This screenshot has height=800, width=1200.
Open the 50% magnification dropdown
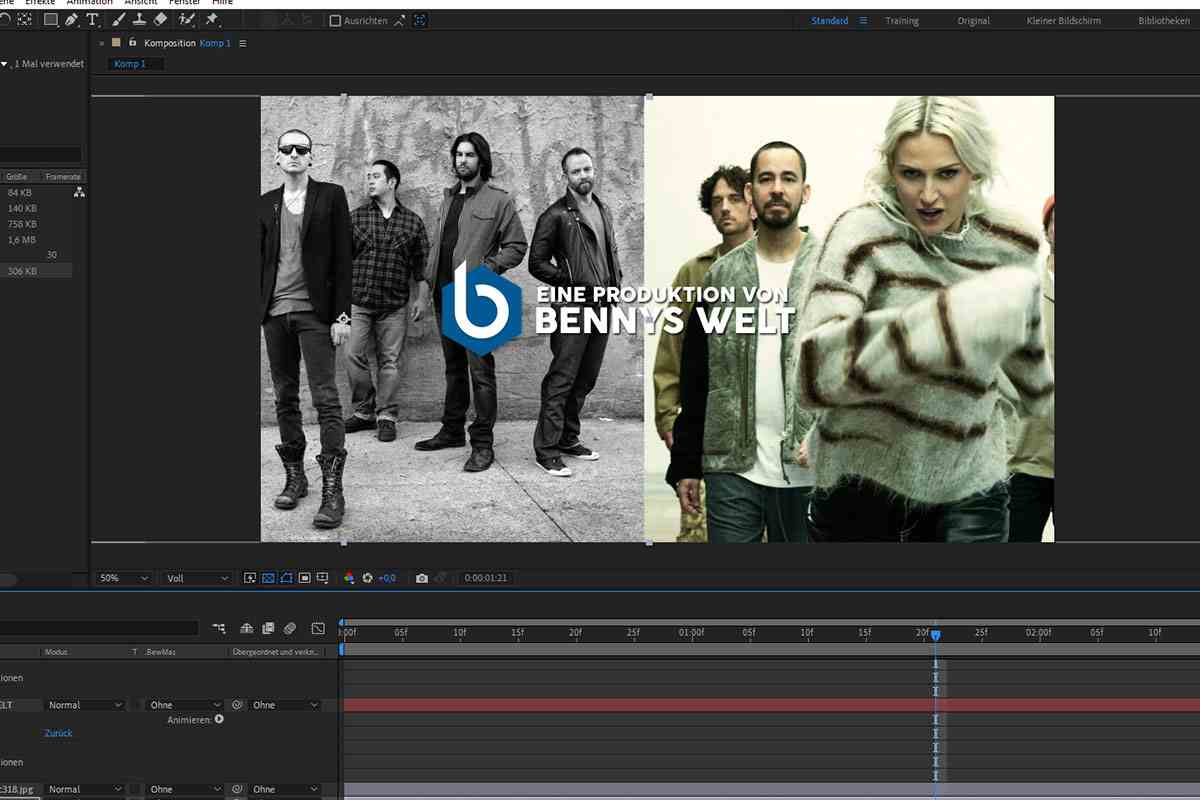[x=124, y=578]
